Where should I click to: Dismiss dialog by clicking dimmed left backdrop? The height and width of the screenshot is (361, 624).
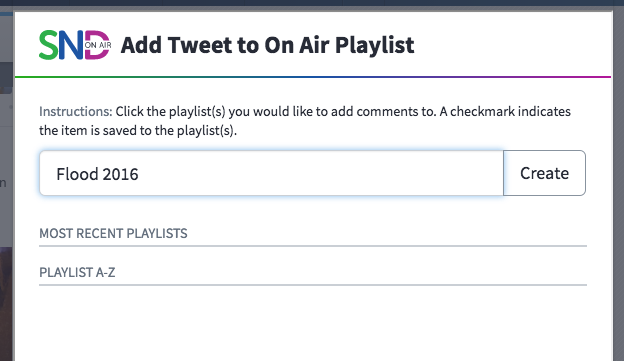point(6,199)
